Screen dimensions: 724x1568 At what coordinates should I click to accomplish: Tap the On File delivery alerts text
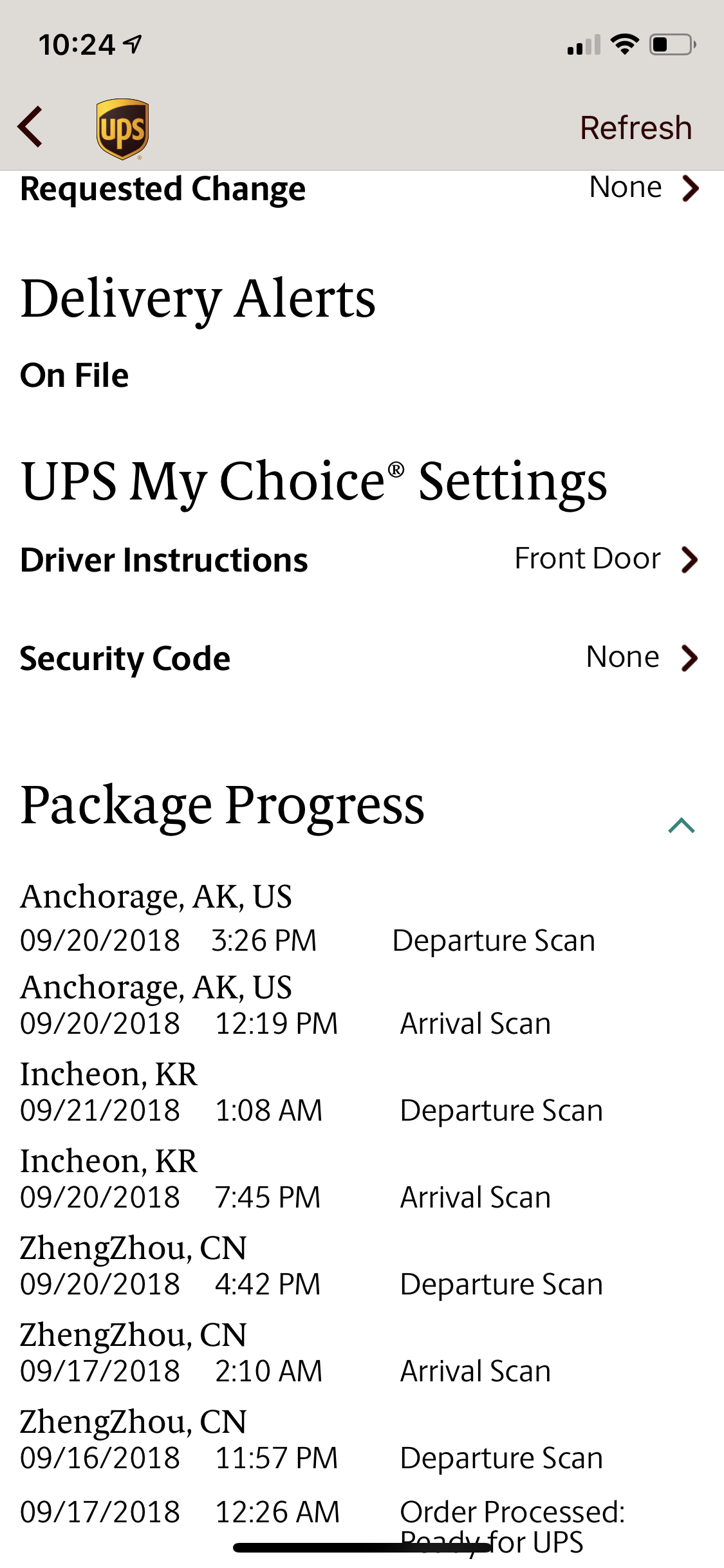(75, 375)
